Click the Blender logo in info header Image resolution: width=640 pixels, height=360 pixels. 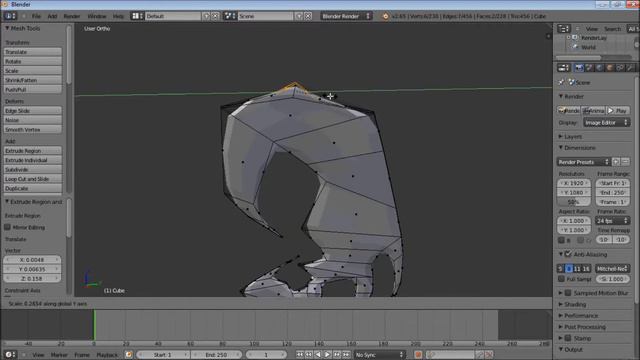tap(385, 16)
